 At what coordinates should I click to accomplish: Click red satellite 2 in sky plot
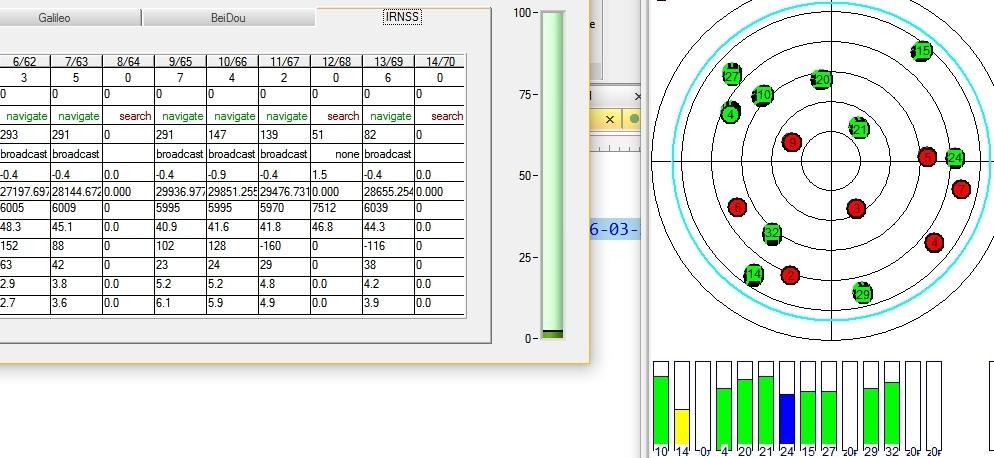[790, 275]
